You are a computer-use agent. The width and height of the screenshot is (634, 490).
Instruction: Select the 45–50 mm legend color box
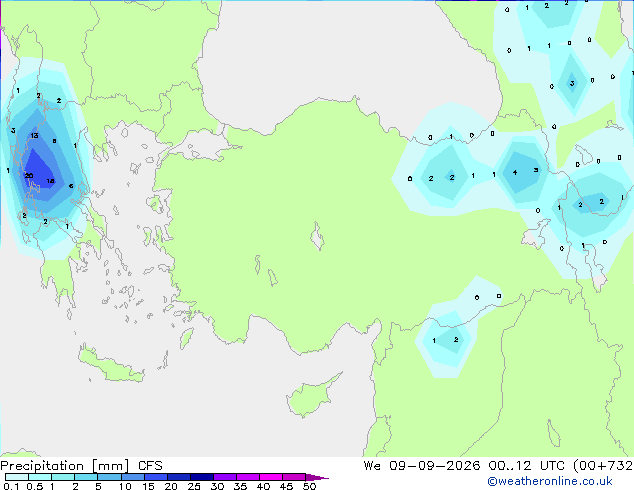[294, 477]
